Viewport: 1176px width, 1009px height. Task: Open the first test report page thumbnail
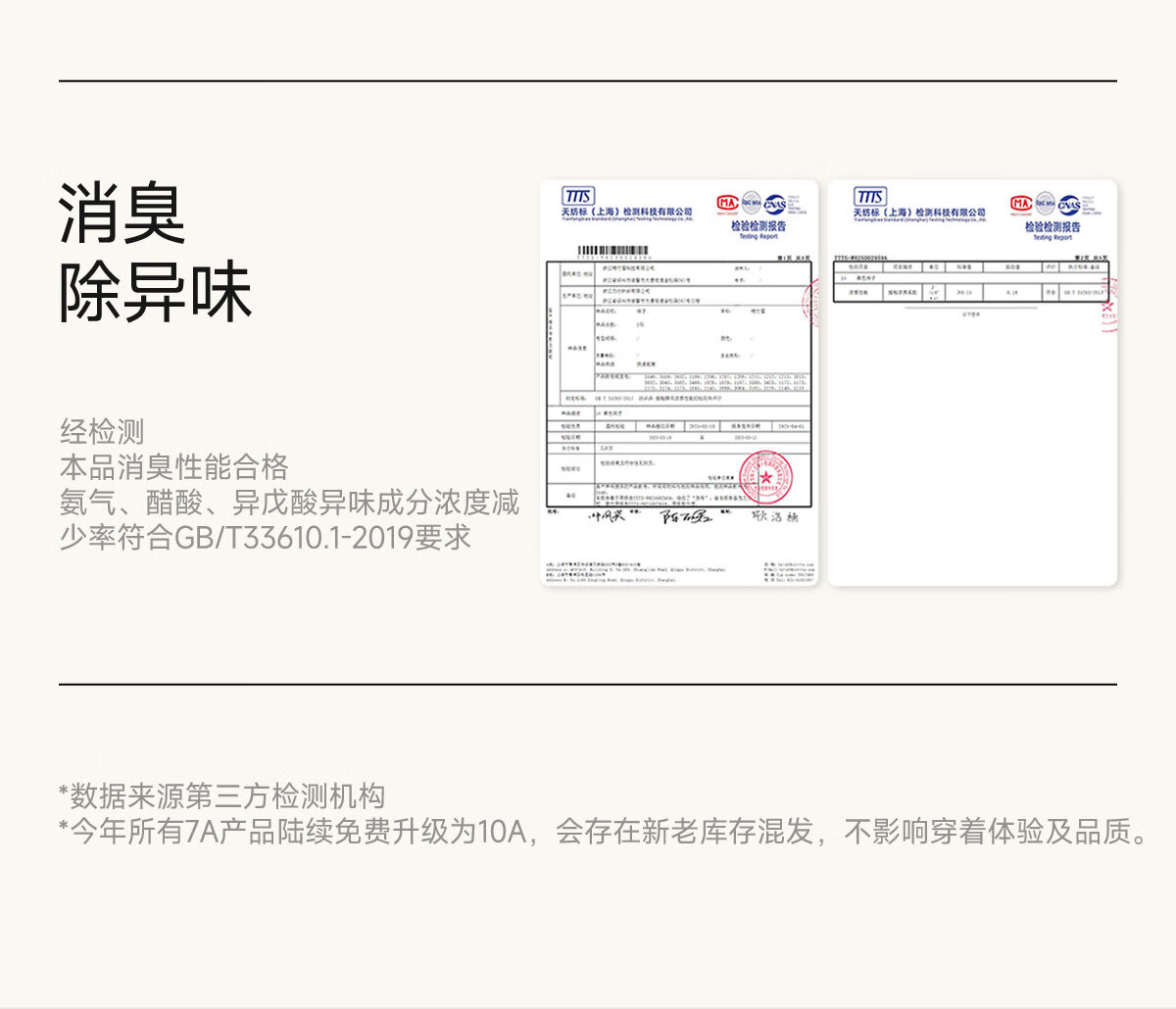678,383
